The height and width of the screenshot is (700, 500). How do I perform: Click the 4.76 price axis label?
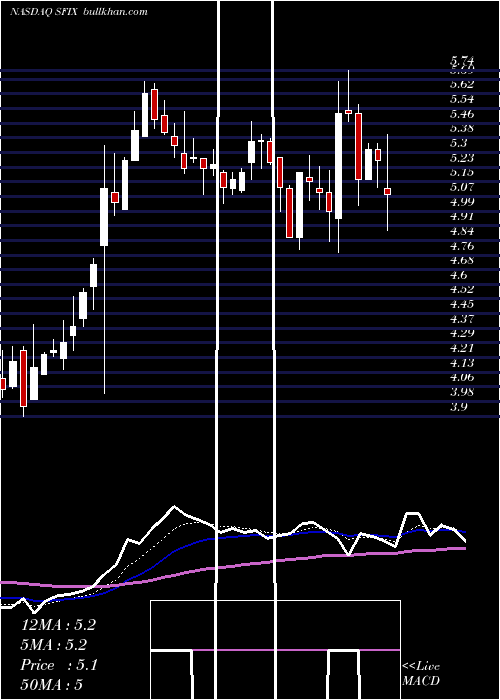coord(462,246)
